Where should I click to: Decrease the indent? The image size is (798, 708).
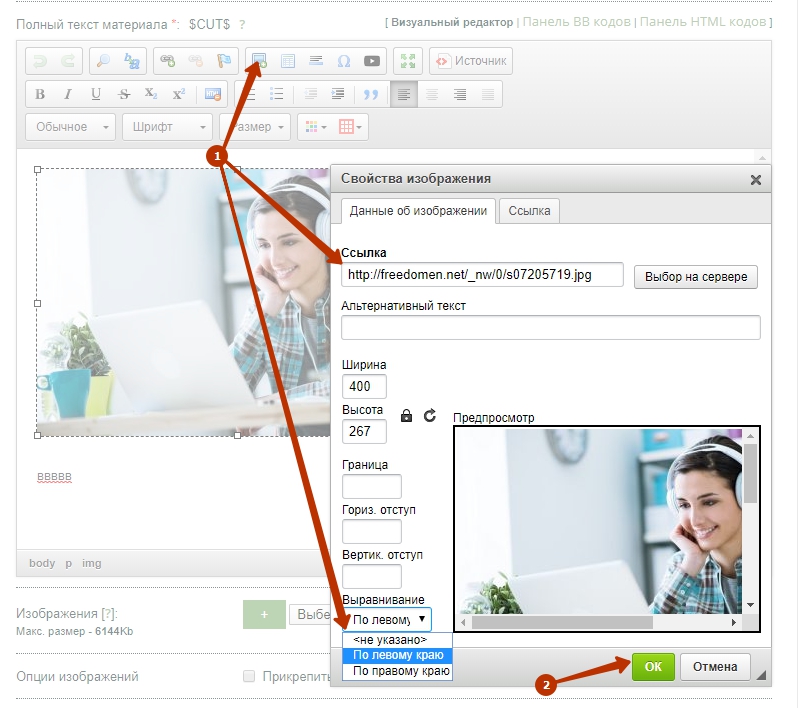click(x=310, y=94)
